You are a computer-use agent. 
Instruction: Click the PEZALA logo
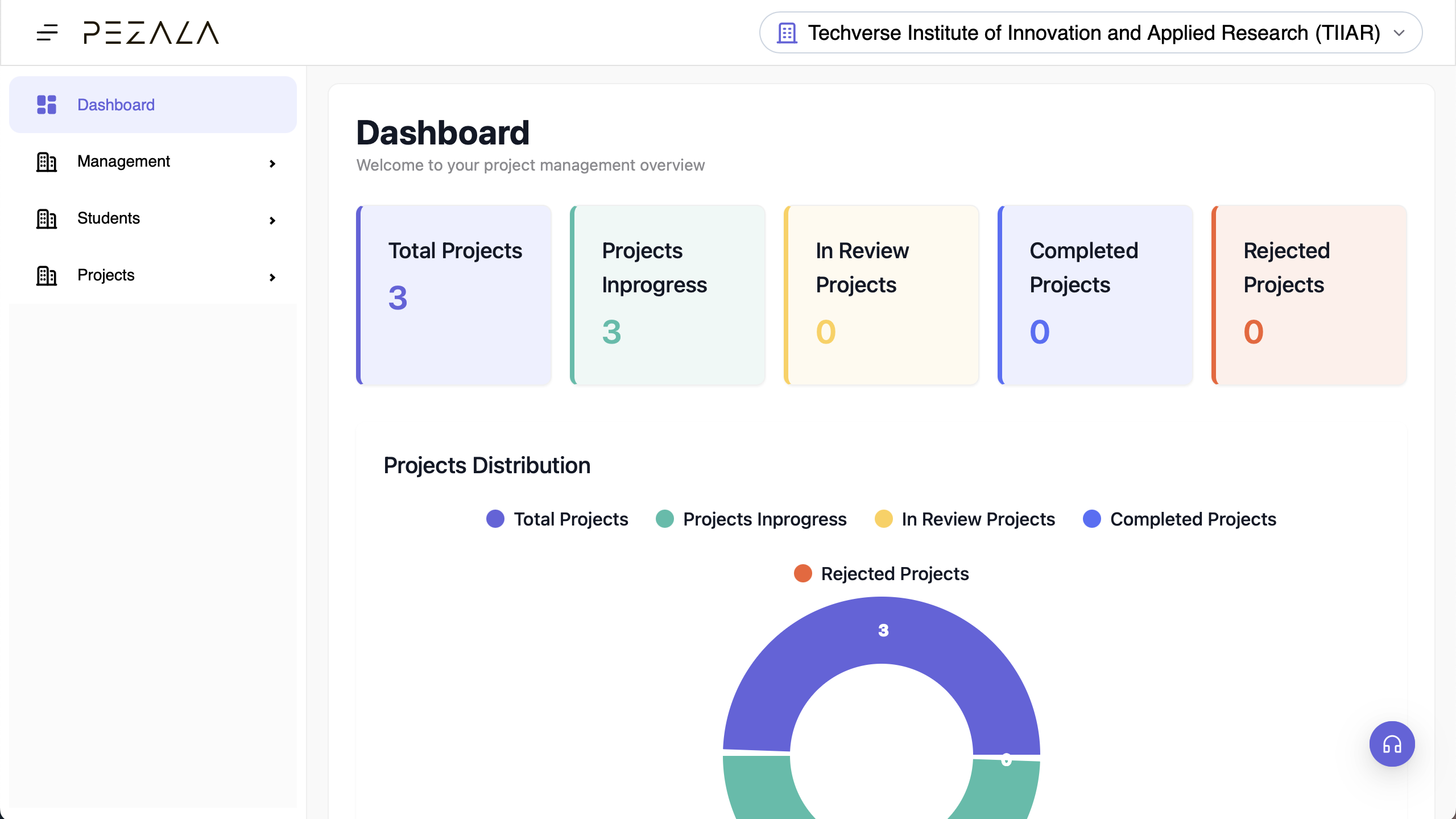(151, 32)
